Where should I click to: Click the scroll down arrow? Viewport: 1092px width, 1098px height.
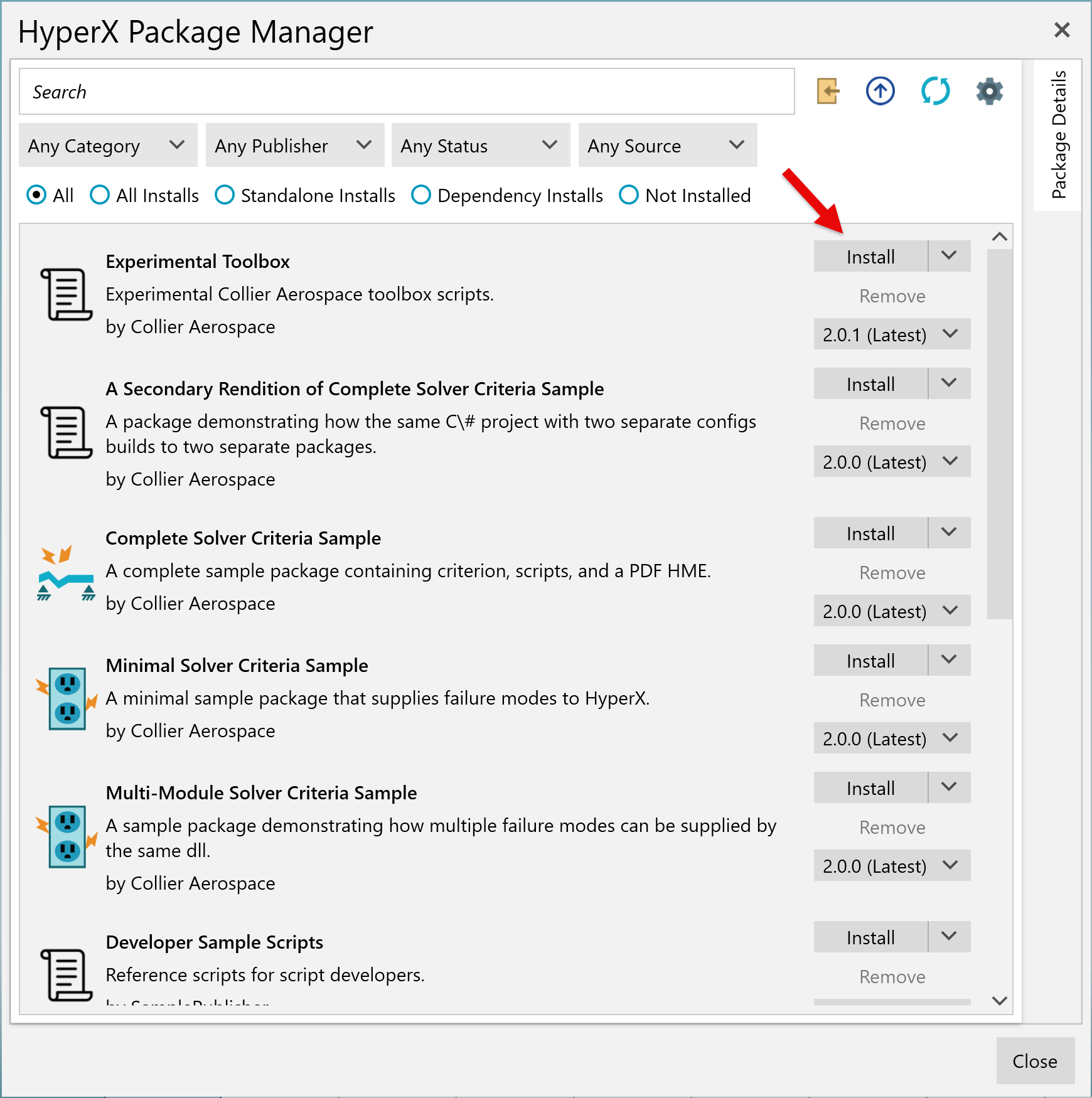(x=999, y=1001)
